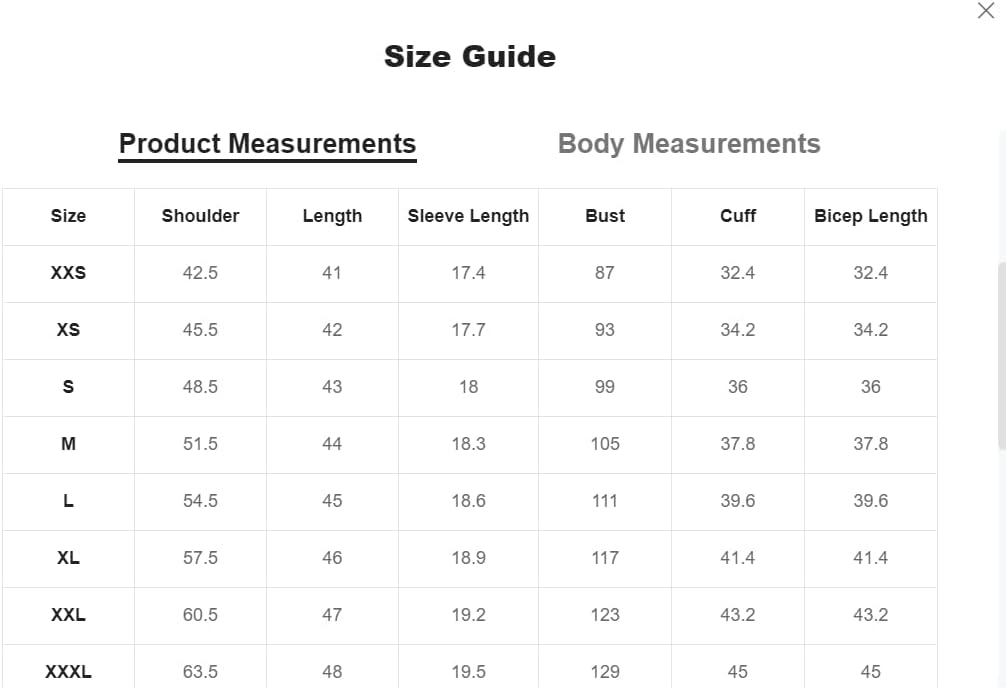Click sleeve length 19.2 for XXL
This screenshot has height=688, width=1006.
[x=468, y=615]
